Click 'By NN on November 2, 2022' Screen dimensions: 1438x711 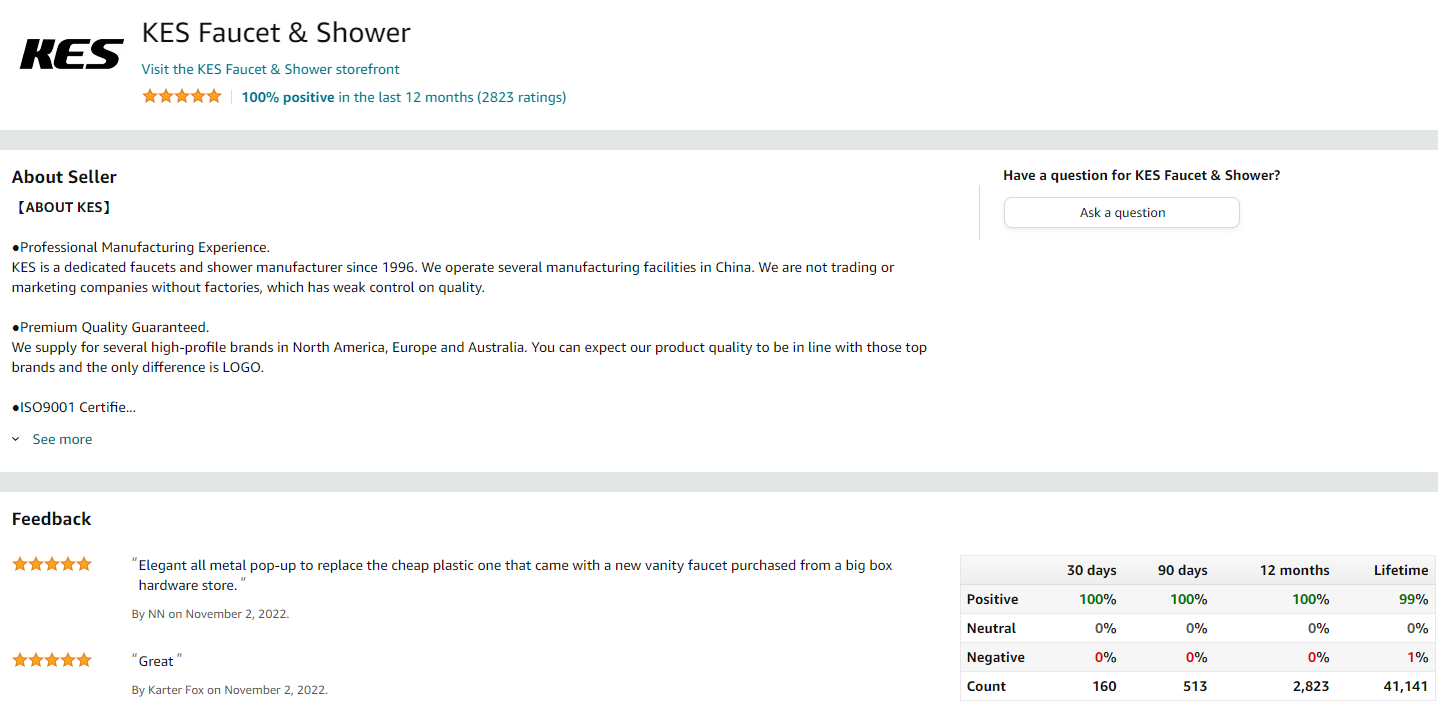tap(210, 614)
